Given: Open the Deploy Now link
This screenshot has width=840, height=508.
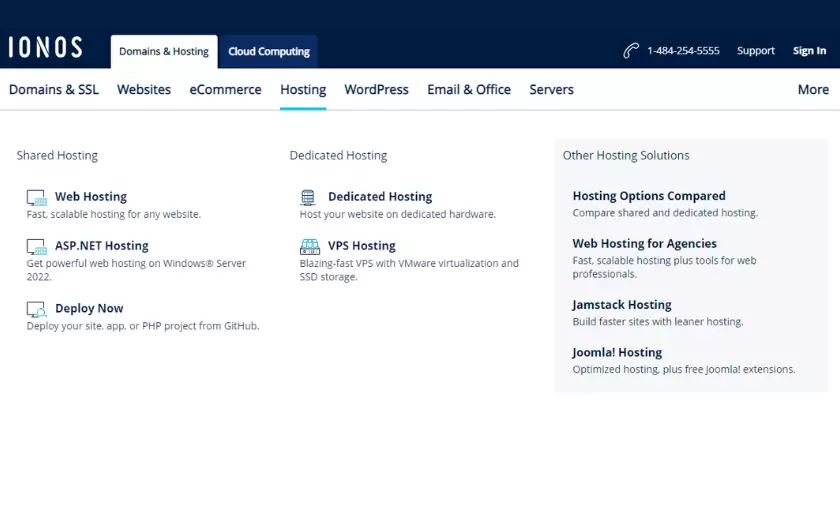Looking at the screenshot, I should click(89, 308).
